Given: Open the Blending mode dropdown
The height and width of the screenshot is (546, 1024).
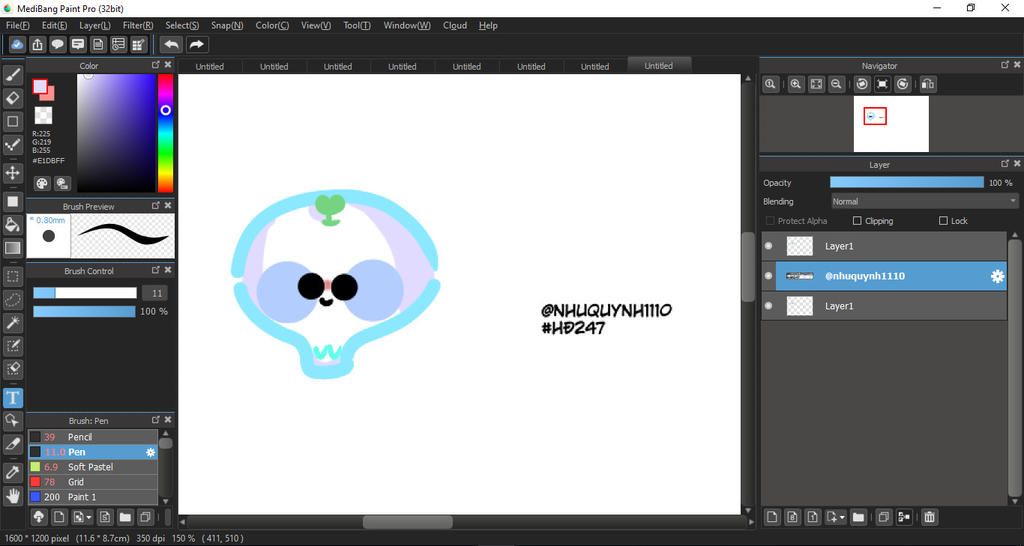Looking at the screenshot, I should click(x=925, y=201).
